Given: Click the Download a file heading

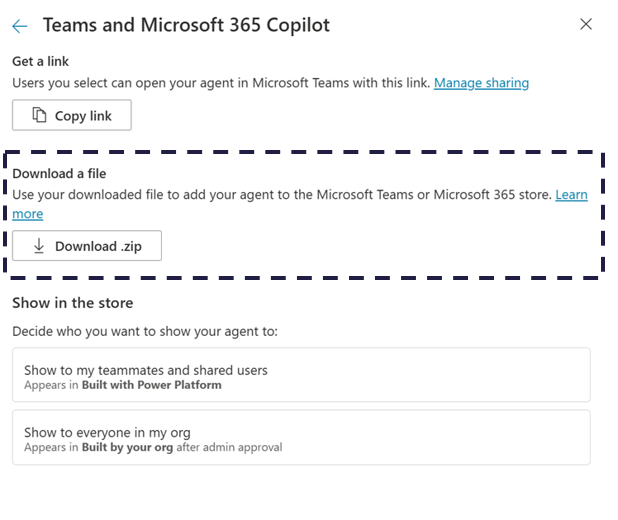Looking at the screenshot, I should [59, 174].
